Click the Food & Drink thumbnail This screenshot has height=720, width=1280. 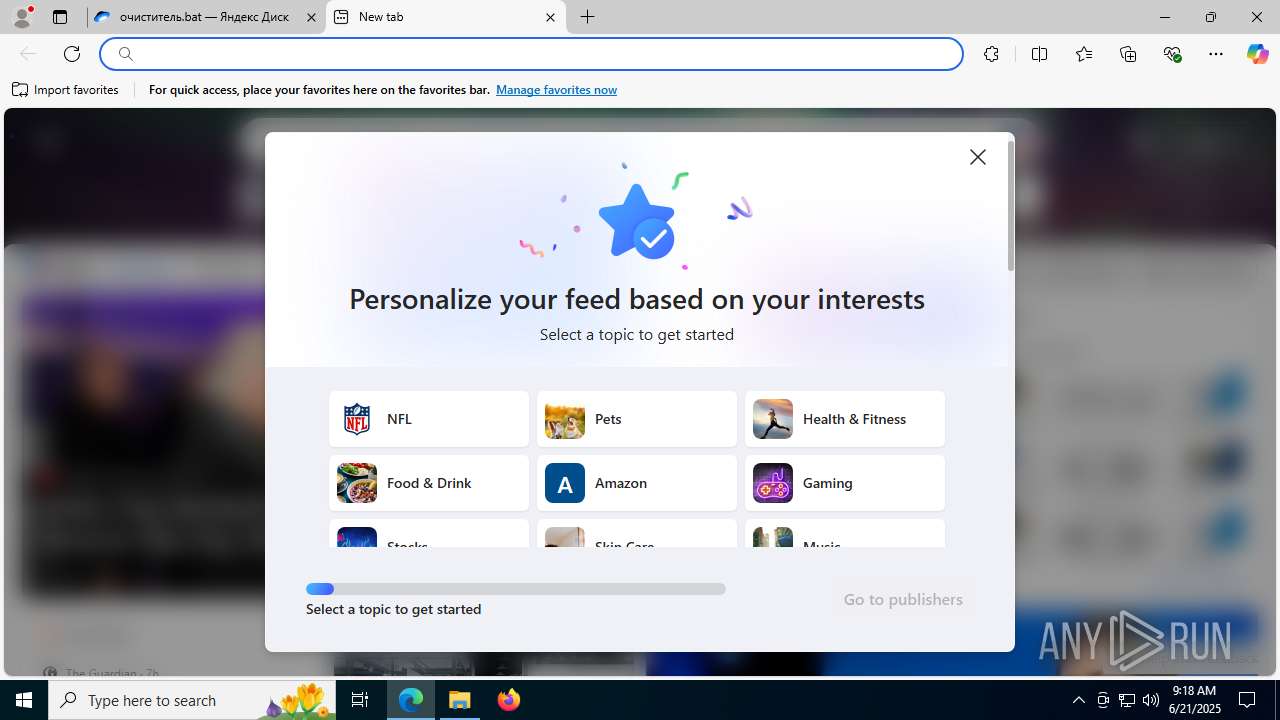click(357, 483)
